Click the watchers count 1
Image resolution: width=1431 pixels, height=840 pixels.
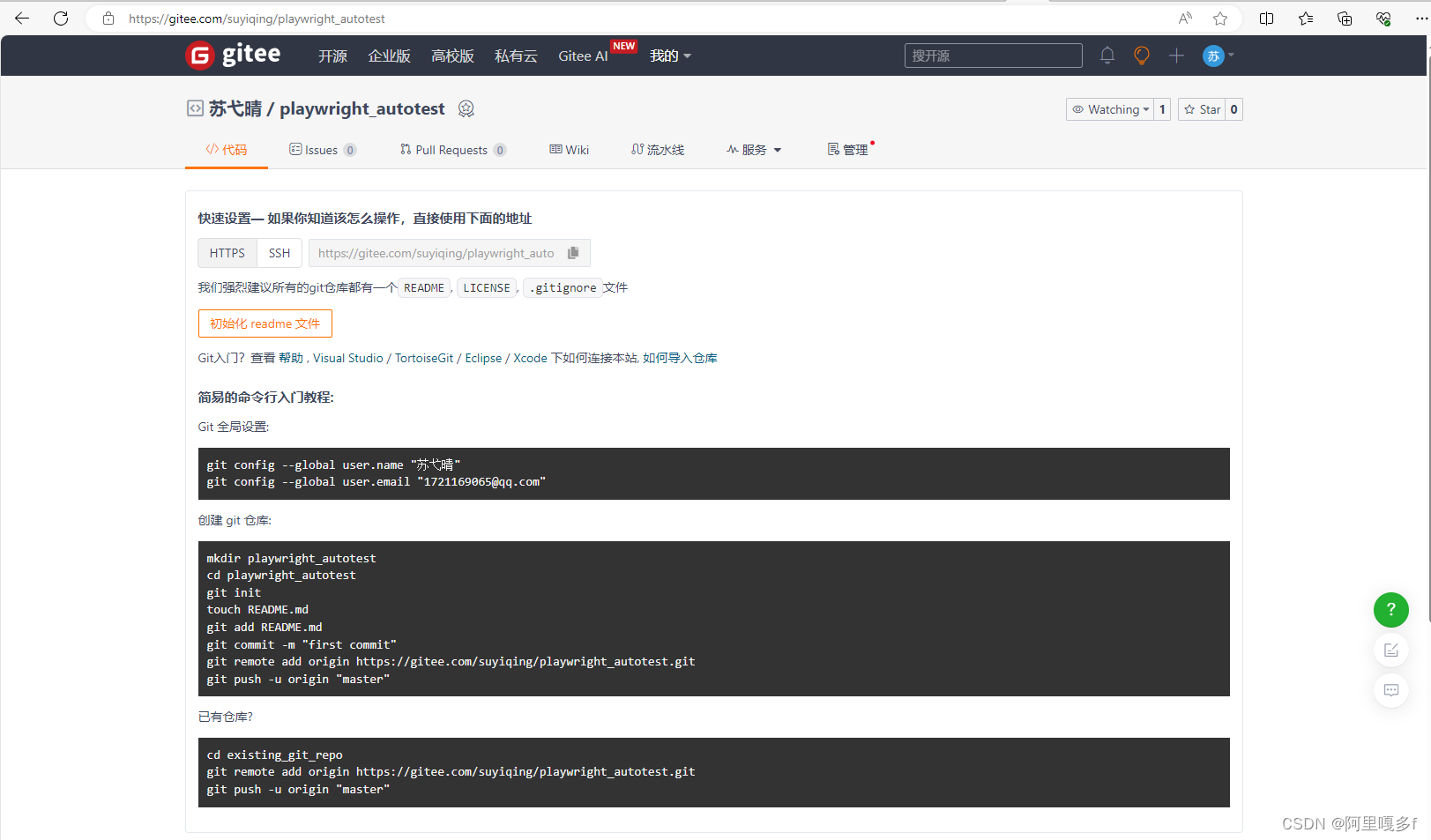coord(1163,109)
